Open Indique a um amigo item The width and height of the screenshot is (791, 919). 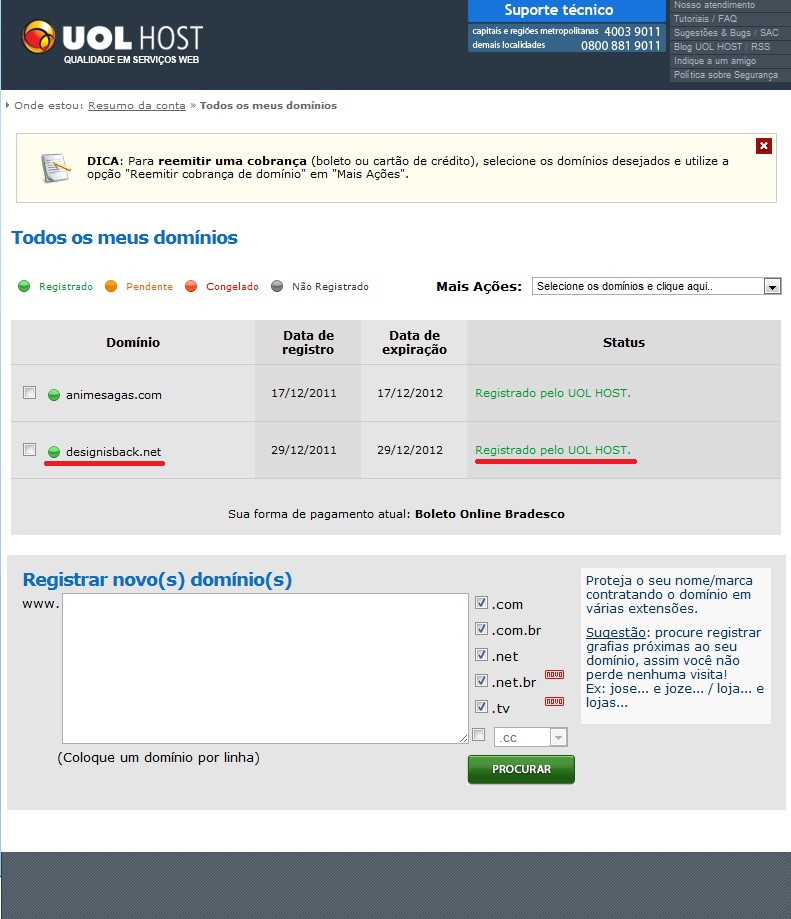(x=715, y=61)
